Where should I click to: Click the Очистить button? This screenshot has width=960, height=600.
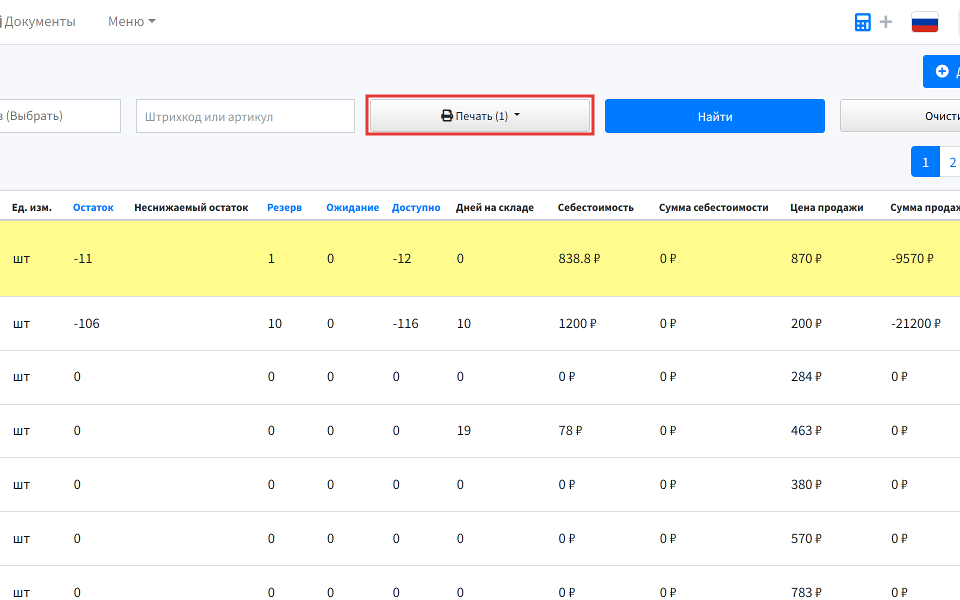[900, 116]
